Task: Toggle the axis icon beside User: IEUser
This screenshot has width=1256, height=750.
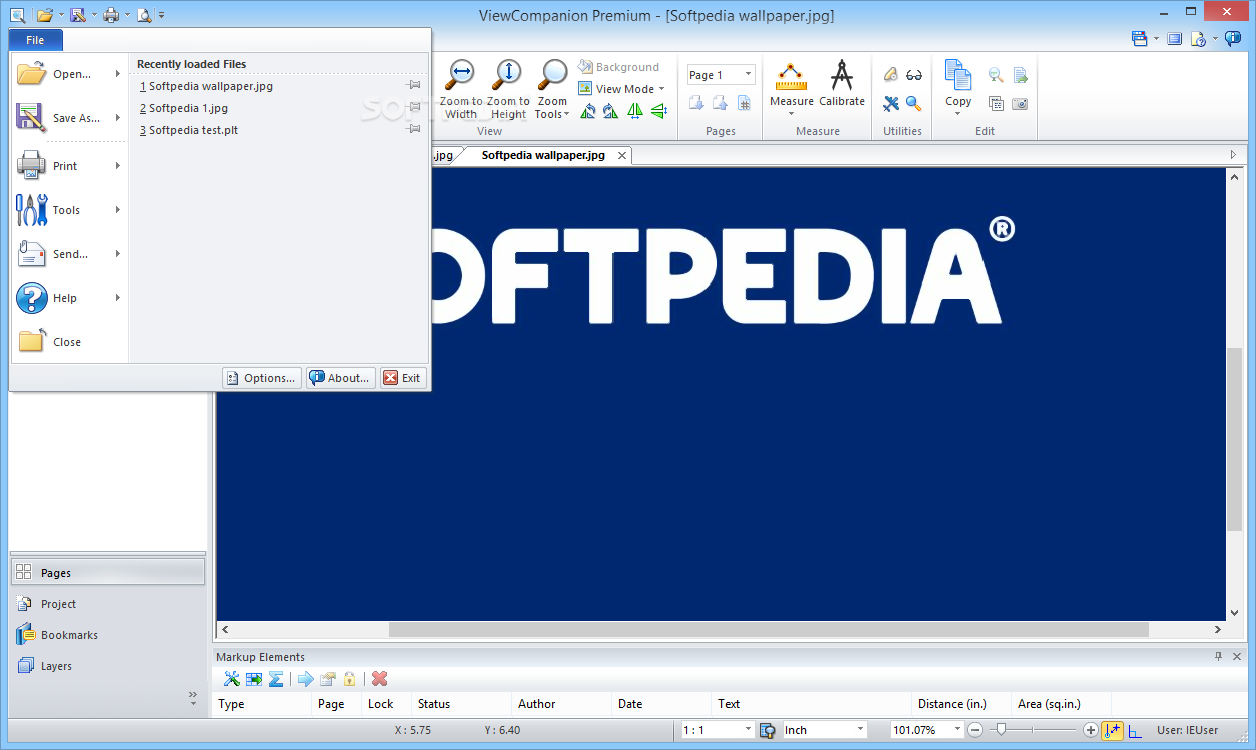Action: (x=1135, y=731)
